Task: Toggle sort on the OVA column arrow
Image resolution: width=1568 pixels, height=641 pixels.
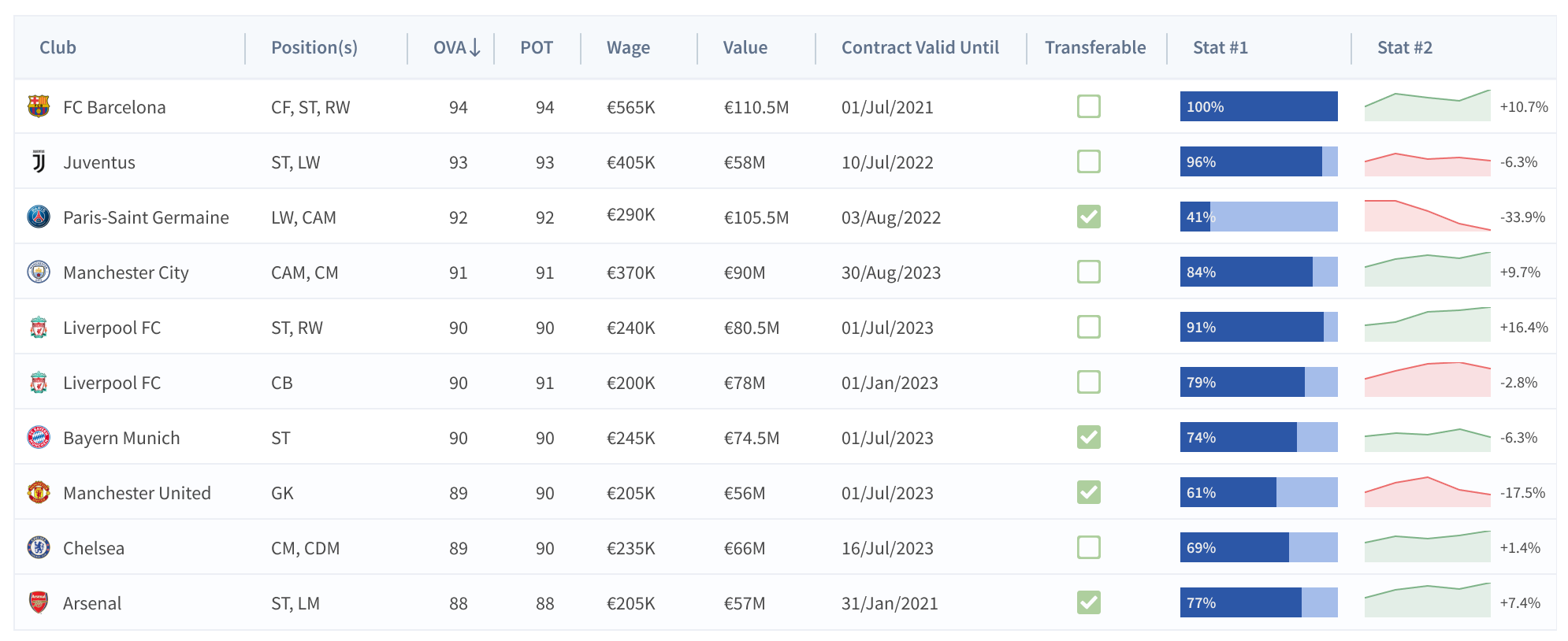Action: click(x=474, y=48)
